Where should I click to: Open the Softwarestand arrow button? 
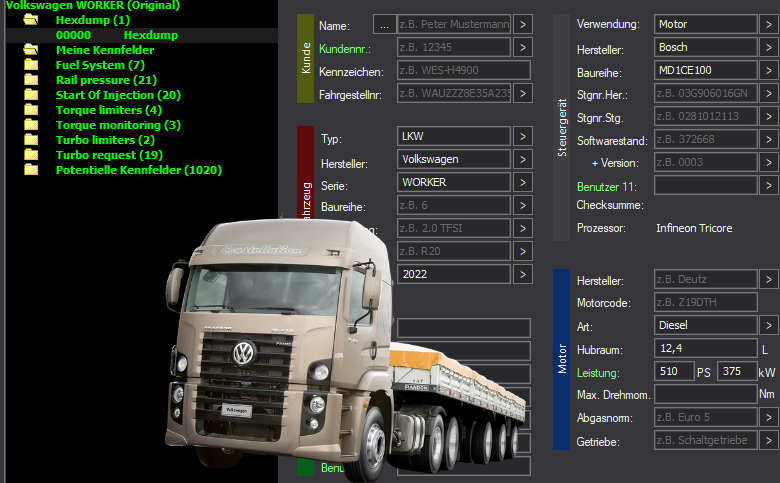pos(770,139)
